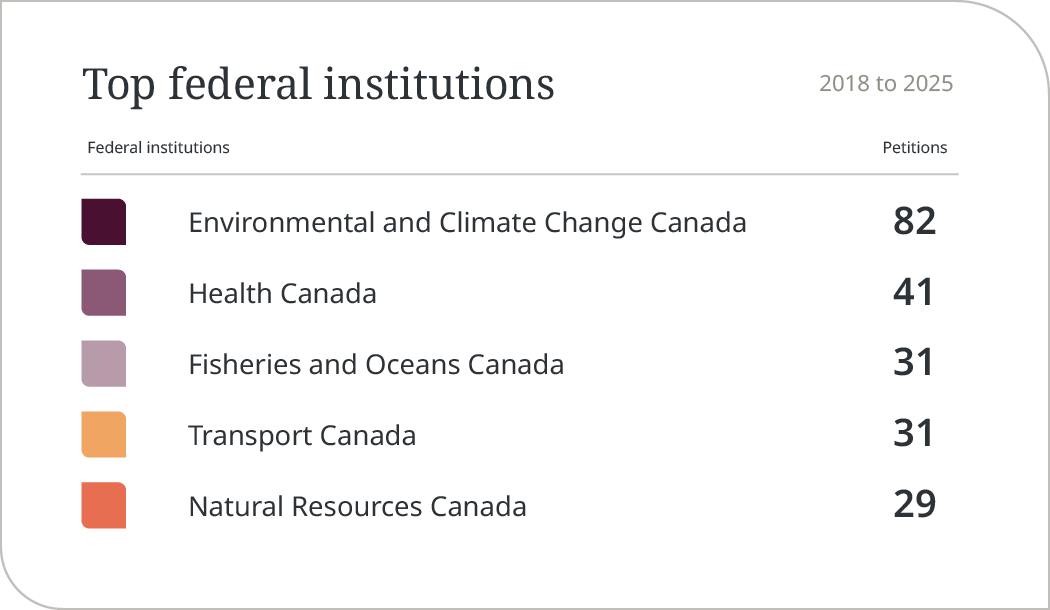The height and width of the screenshot is (610, 1050).
Task: Select the Health Canada label
Action: (x=282, y=293)
